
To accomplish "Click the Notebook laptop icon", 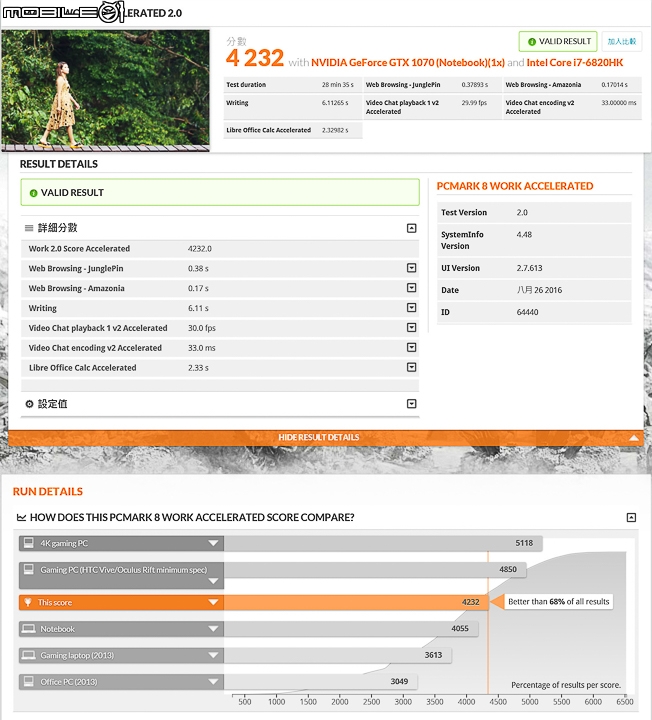I will click(x=28, y=629).
